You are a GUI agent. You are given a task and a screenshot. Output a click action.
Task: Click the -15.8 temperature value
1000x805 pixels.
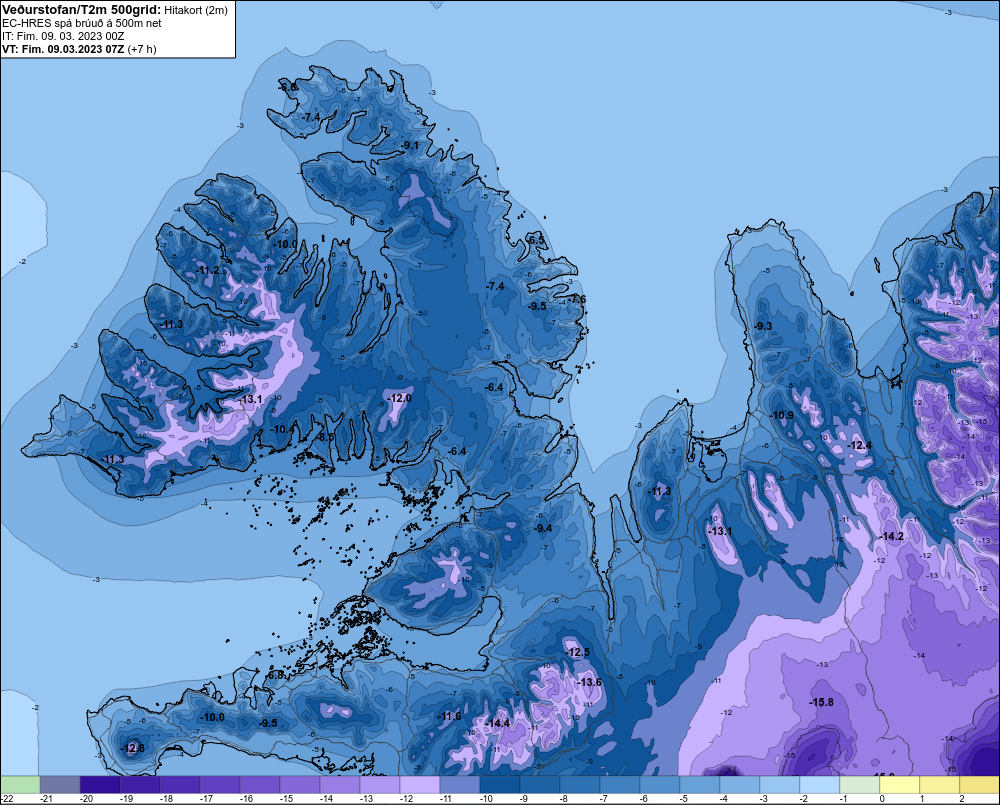pyautogui.click(x=821, y=702)
